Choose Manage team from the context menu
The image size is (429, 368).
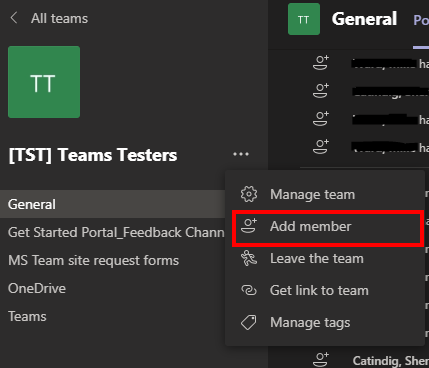tap(325, 194)
